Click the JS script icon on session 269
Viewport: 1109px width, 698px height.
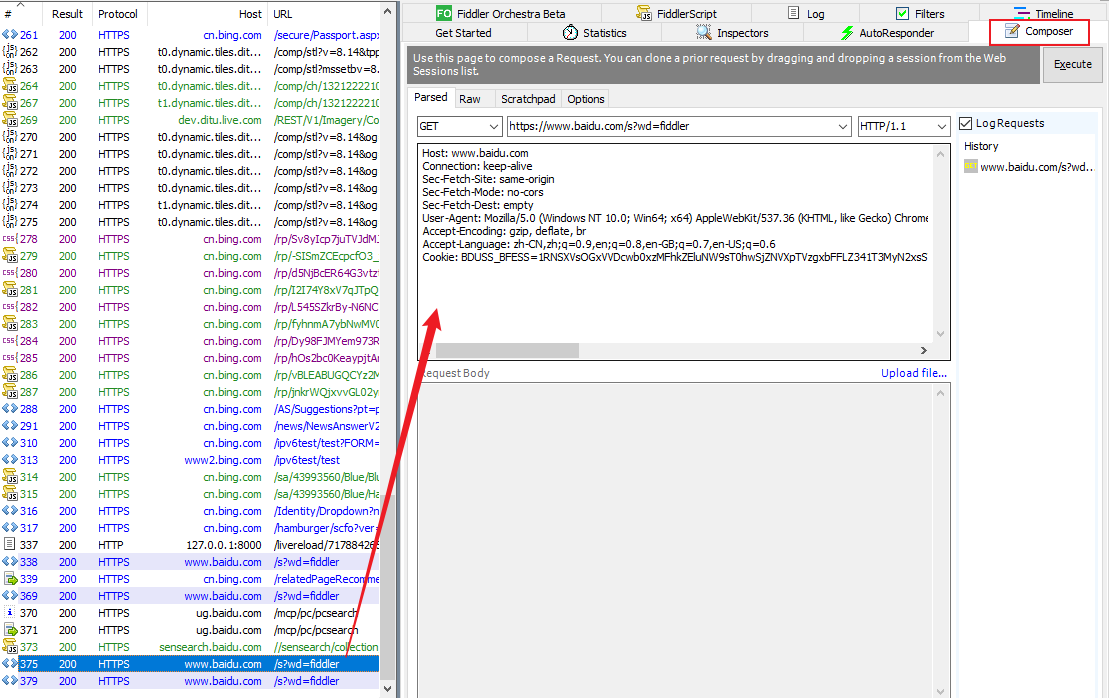click(10, 120)
